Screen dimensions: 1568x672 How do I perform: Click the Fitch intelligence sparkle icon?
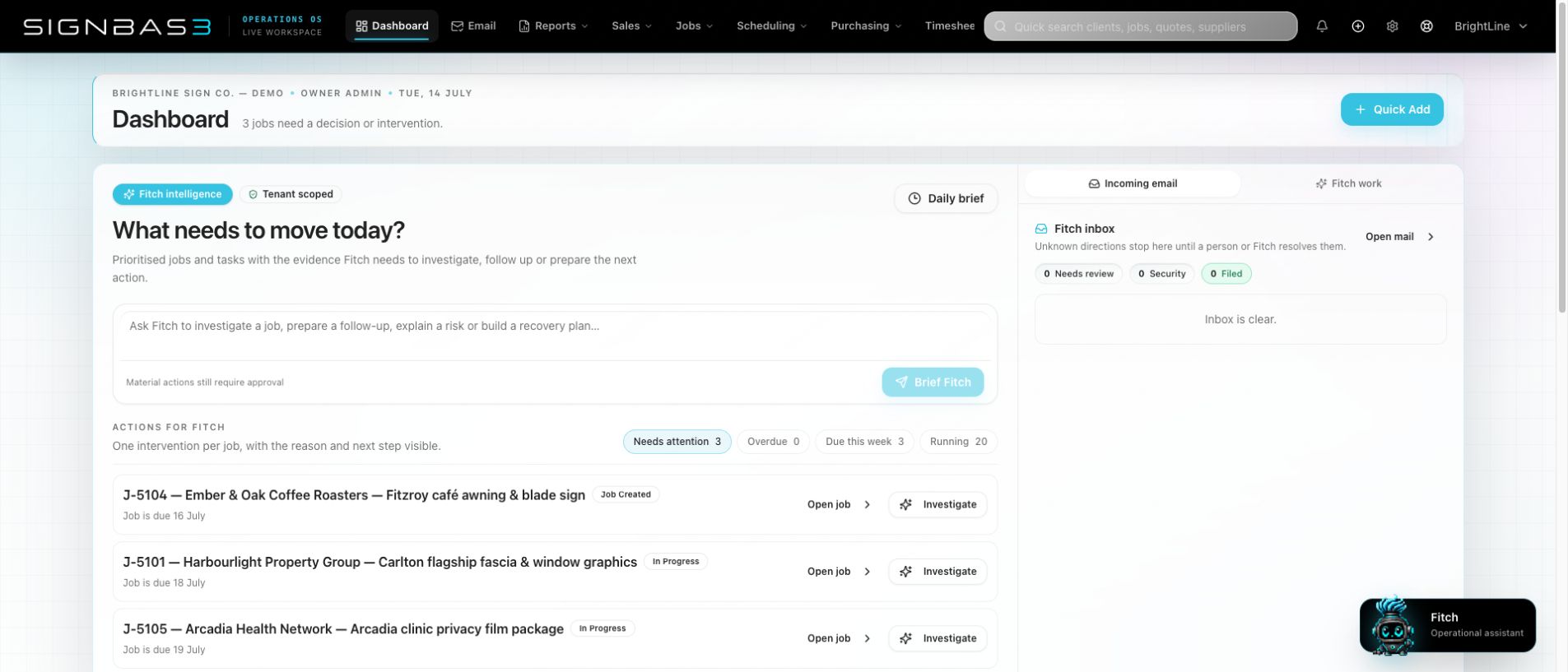point(128,194)
